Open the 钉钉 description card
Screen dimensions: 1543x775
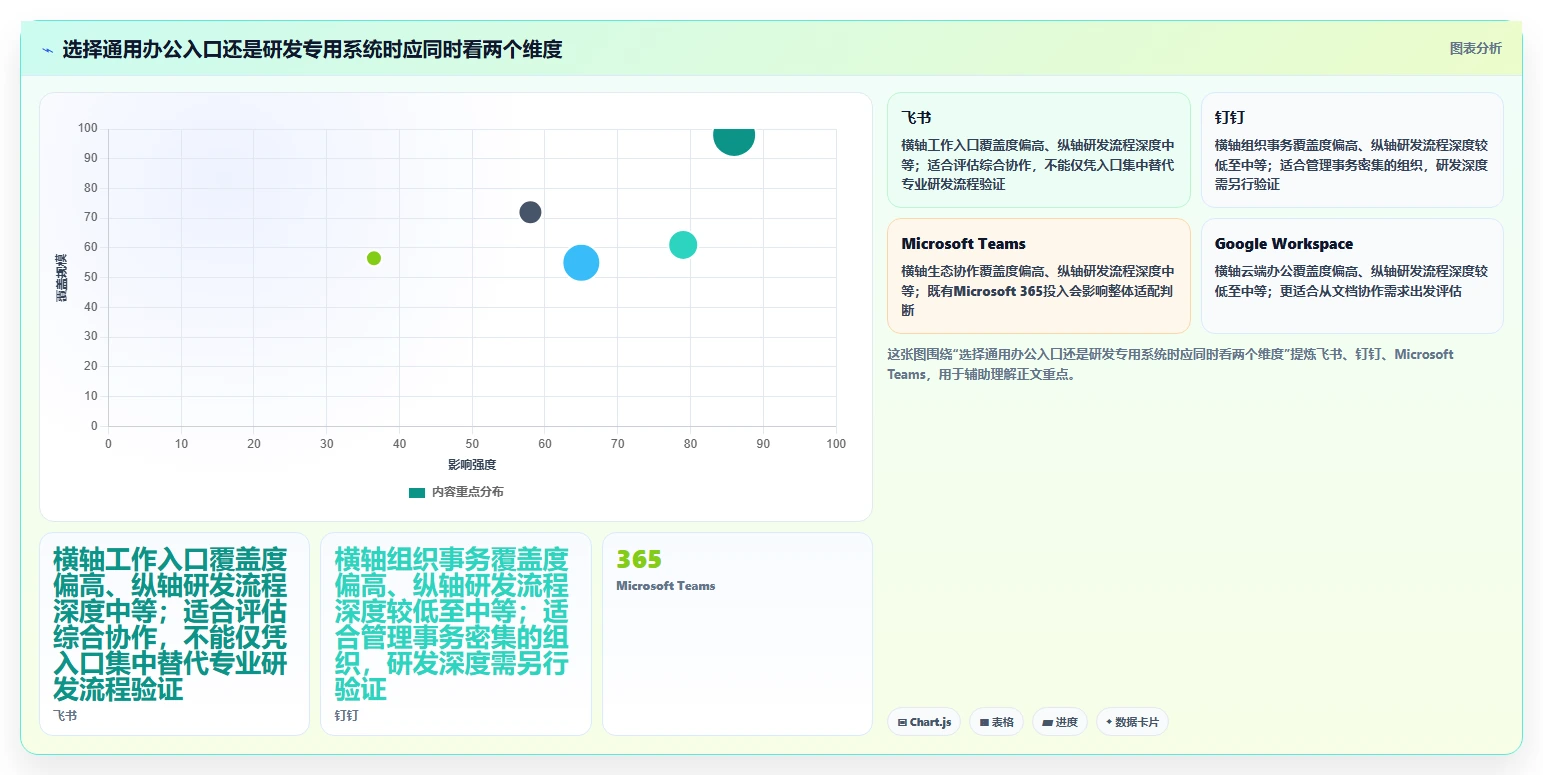coord(1352,150)
